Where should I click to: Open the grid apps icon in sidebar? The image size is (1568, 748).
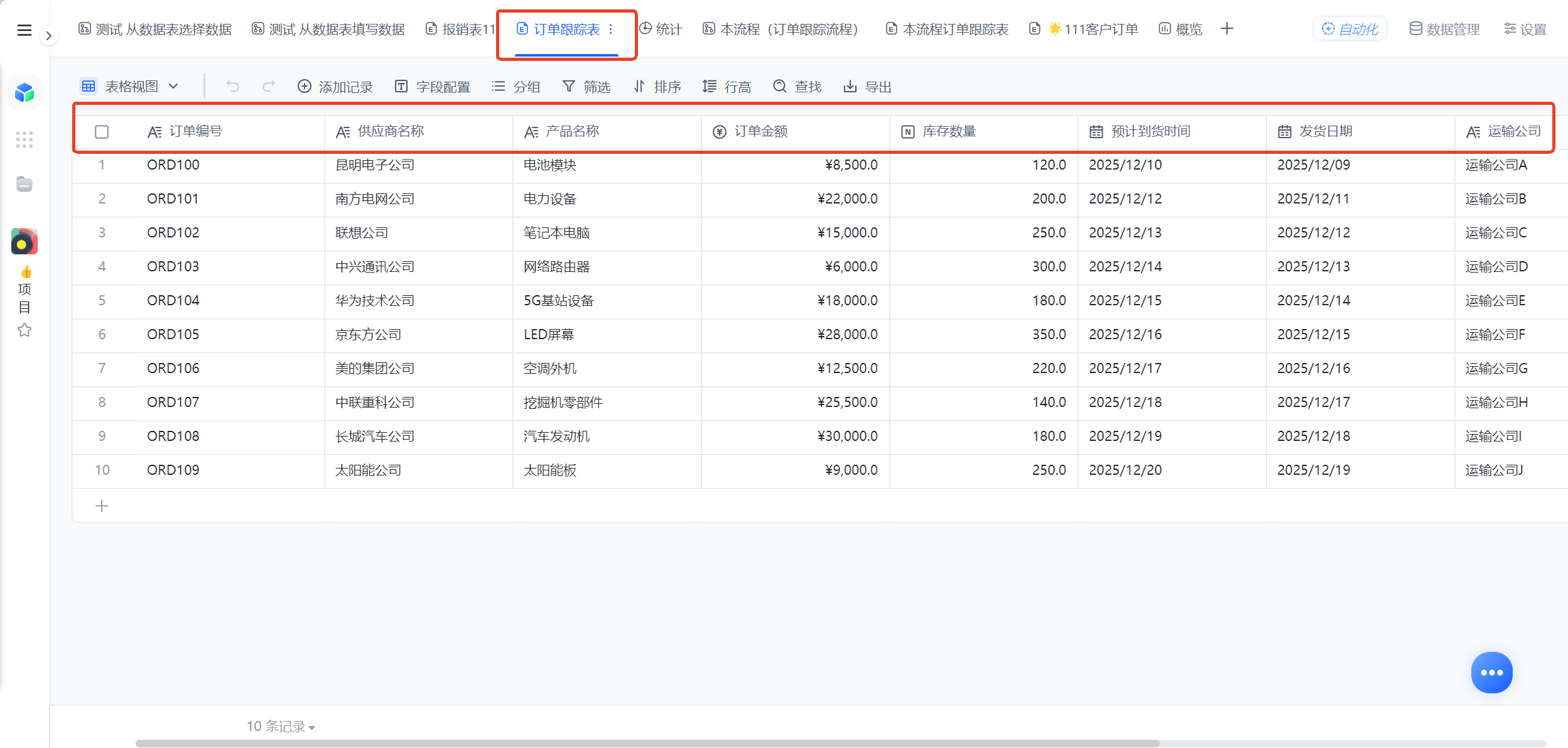[24, 139]
